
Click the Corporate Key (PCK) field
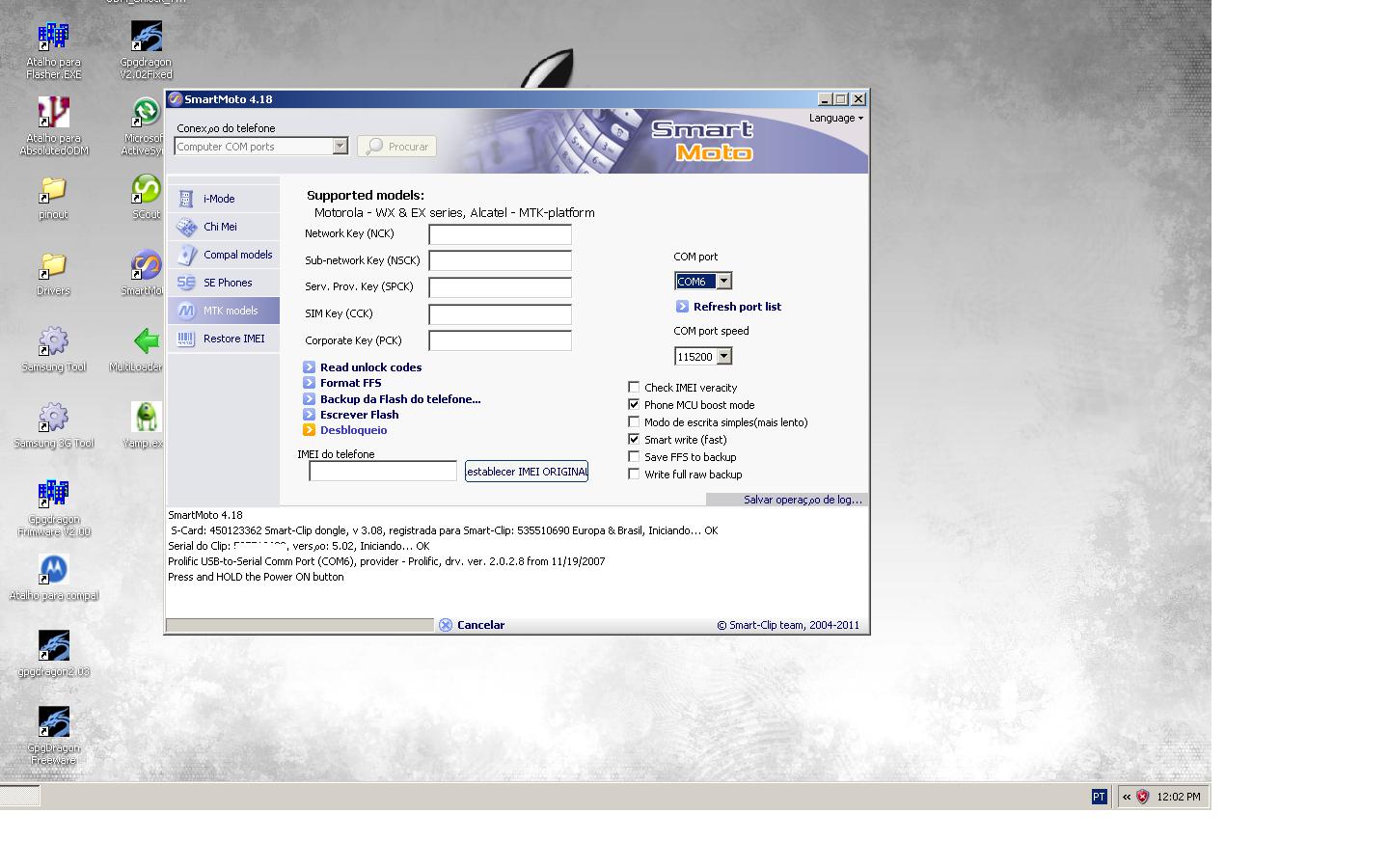click(x=500, y=340)
